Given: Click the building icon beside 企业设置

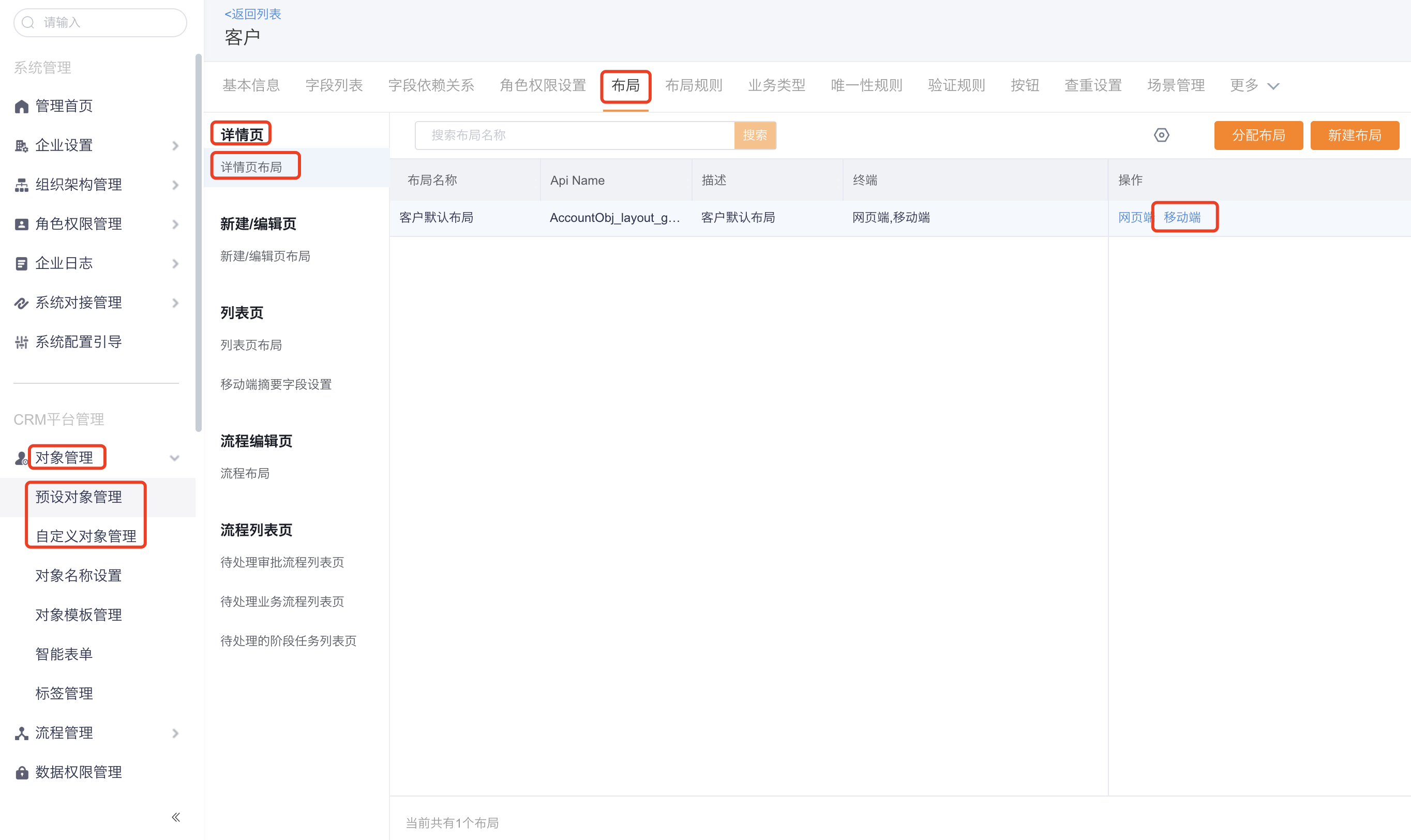Looking at the screenshot, I should [22, 145].
